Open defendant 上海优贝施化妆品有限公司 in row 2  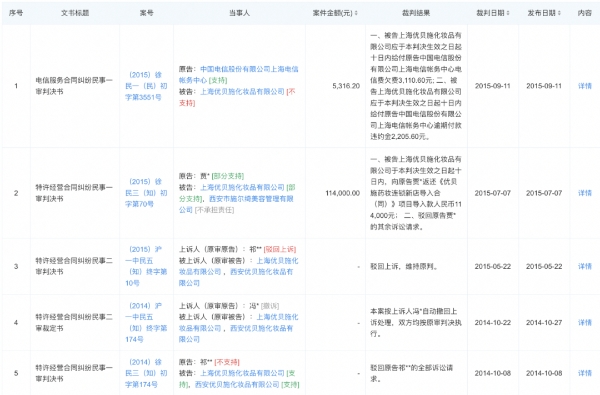(243, 187)
